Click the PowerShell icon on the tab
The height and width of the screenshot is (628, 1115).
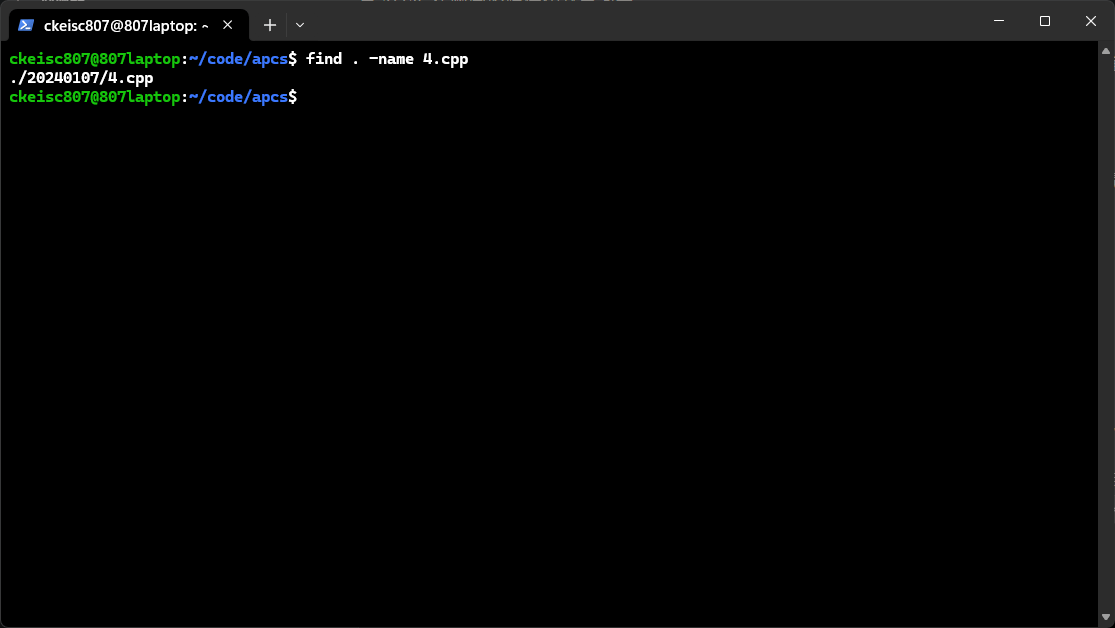[26, 25]
